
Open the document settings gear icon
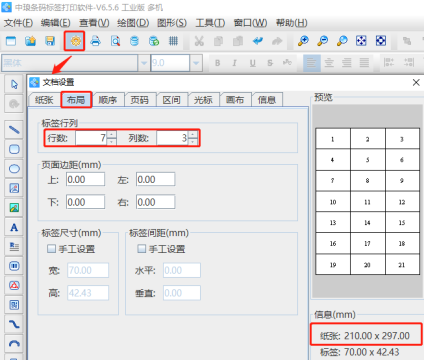point(75,41)
